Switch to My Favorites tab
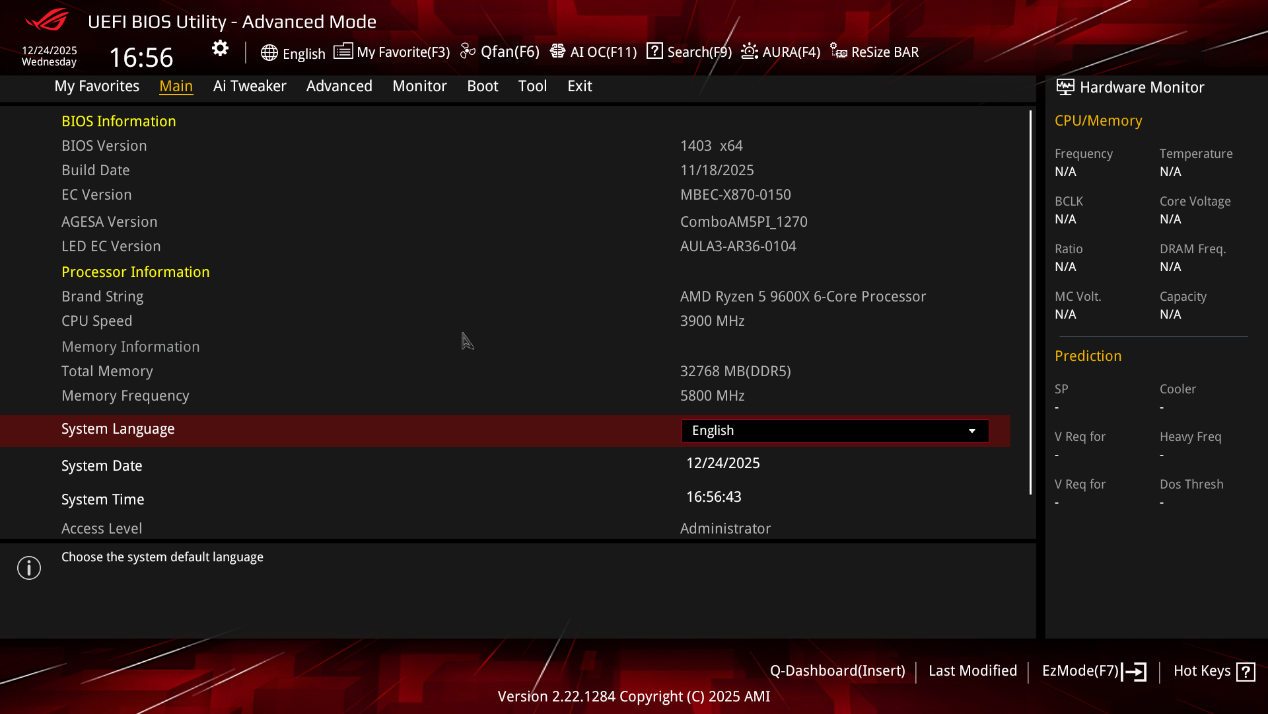Screen dimensions: 1268x714 [x=97, y=86]
